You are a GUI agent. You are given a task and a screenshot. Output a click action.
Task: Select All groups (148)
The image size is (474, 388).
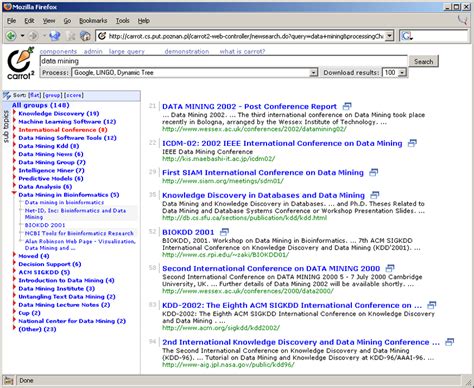(x=41, y=105)
